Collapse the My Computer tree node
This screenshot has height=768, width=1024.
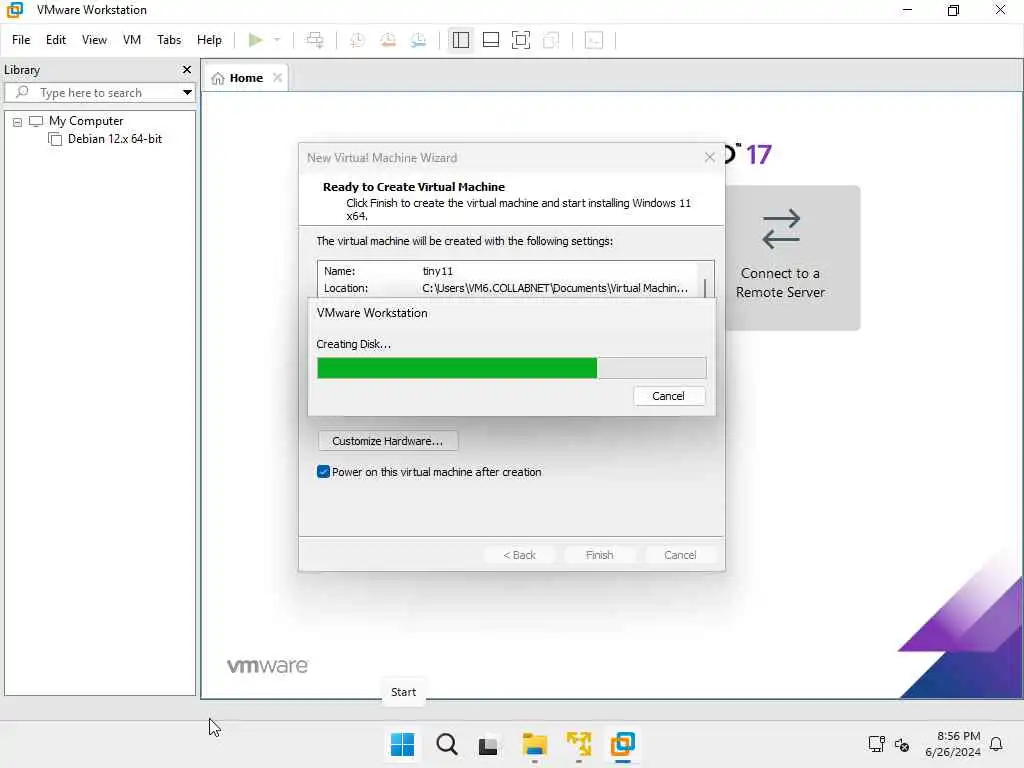[x=18, y=121]
